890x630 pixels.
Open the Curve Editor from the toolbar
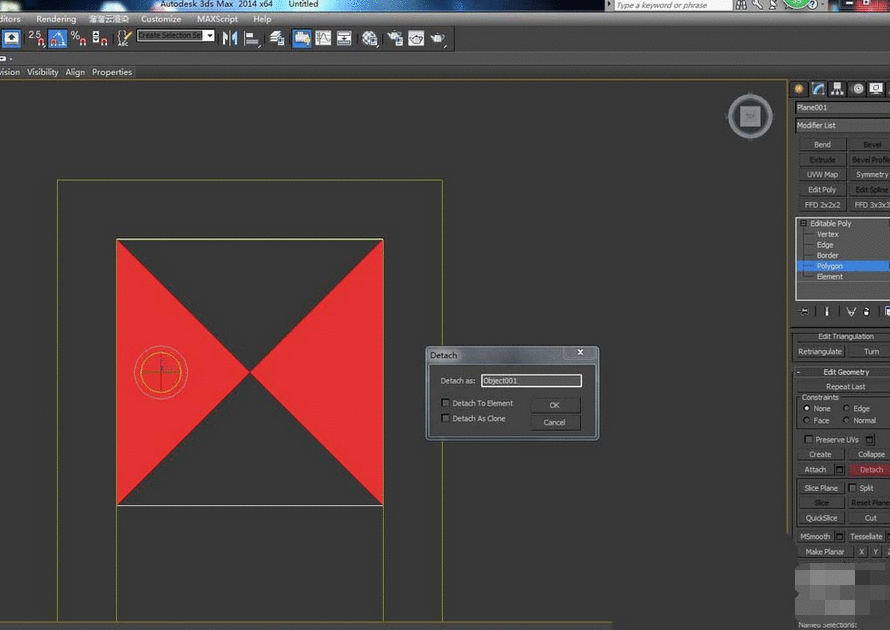pyautogui.click(x=325, y=38)
